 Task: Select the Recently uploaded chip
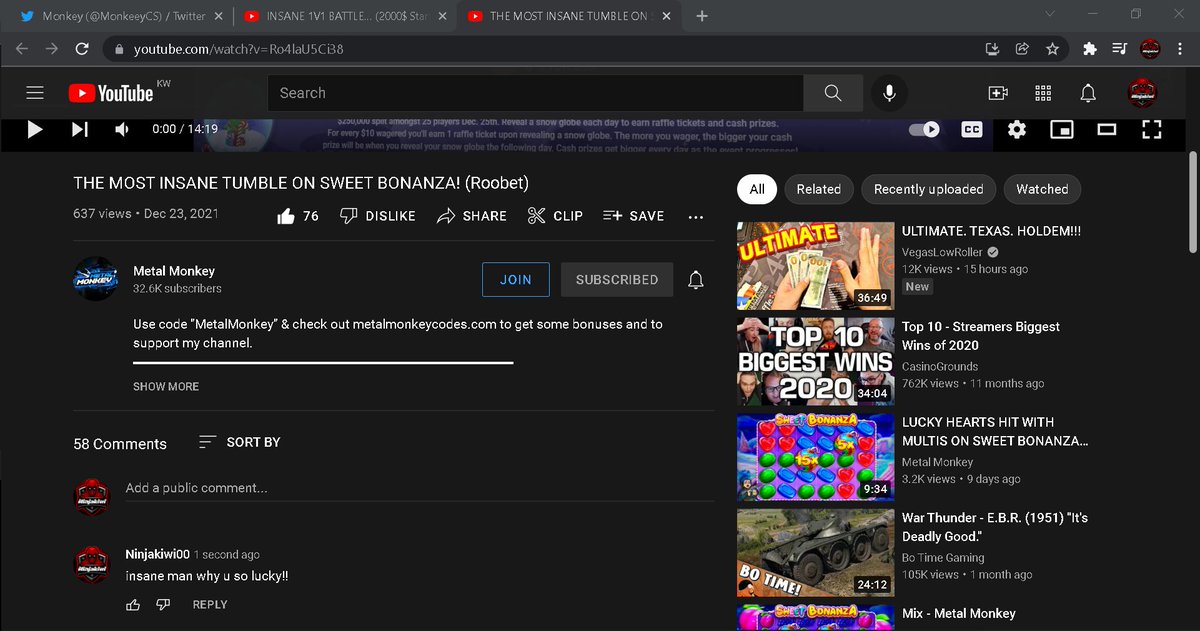tap(929, 189)
